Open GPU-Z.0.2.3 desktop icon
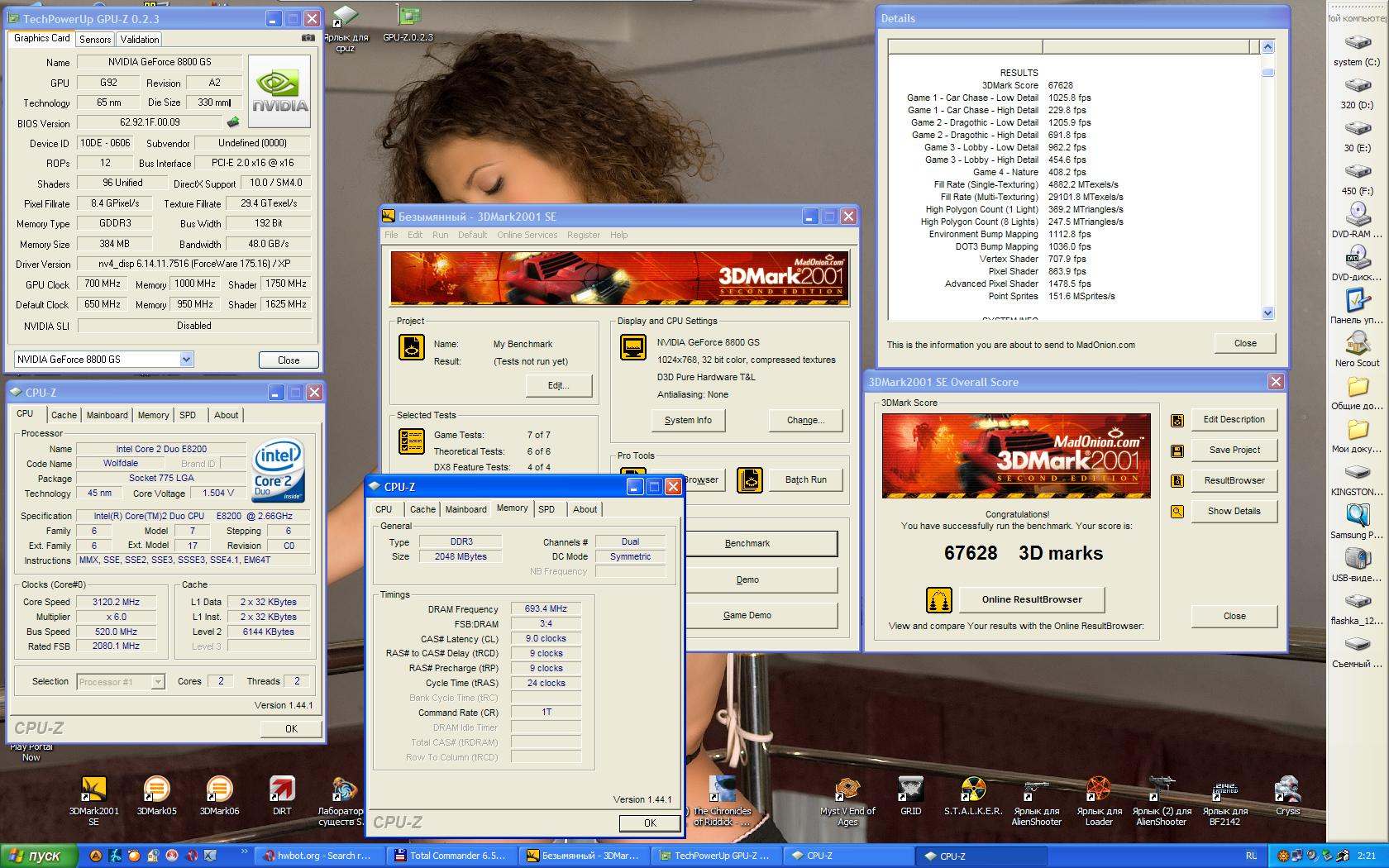This screenshot has width=1389, height=868. pyautogui.click(x=408, y=23)
